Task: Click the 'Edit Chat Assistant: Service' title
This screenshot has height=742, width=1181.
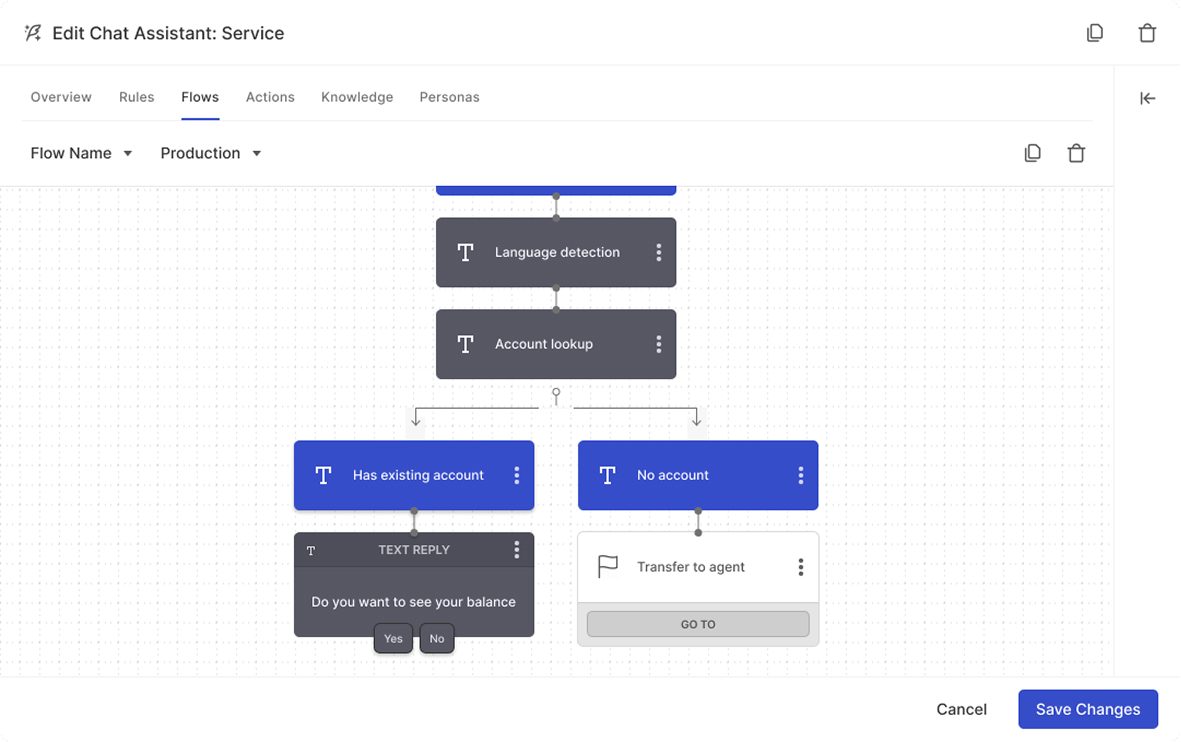Action: pyautogui.click(x=168, y=33)
